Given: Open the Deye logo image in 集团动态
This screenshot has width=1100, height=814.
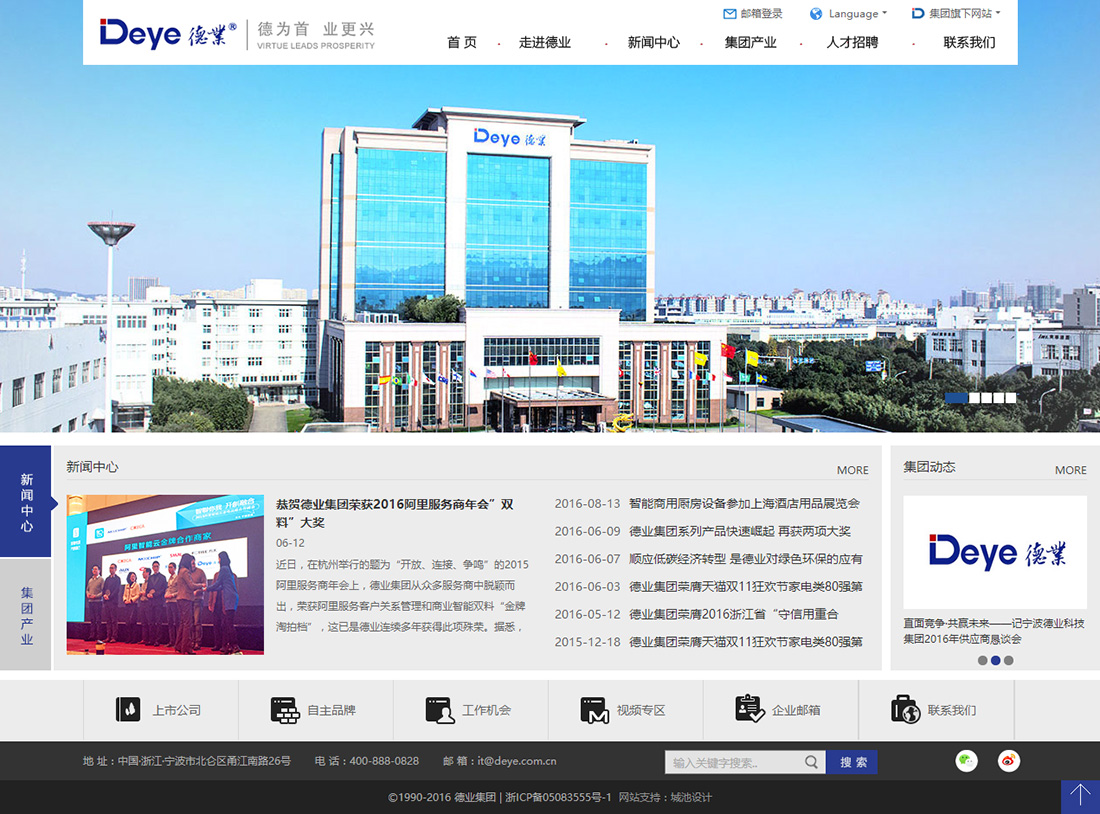Looking at the screenshot, I should 995,552.
